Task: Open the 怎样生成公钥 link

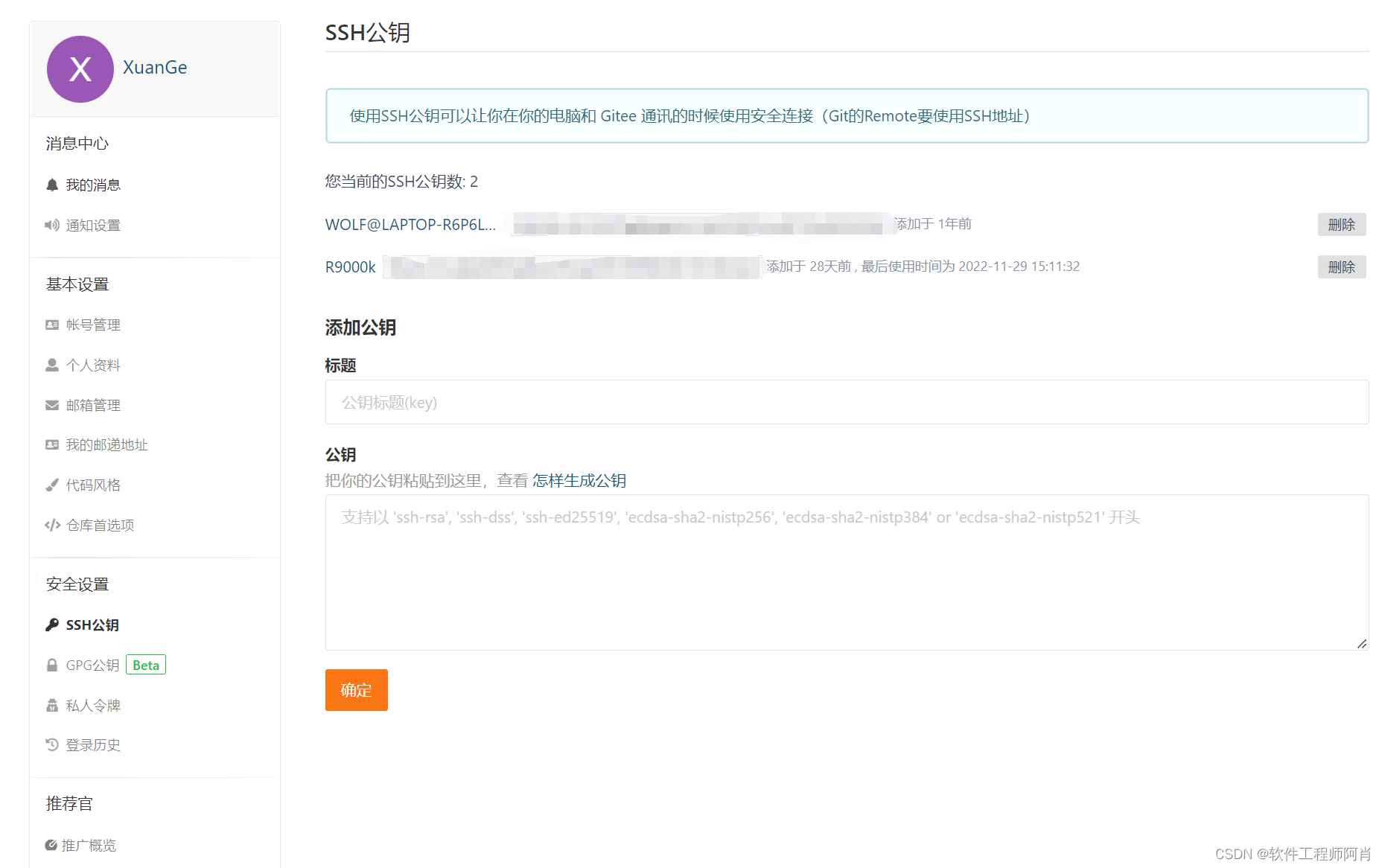Action: (579, 480)
